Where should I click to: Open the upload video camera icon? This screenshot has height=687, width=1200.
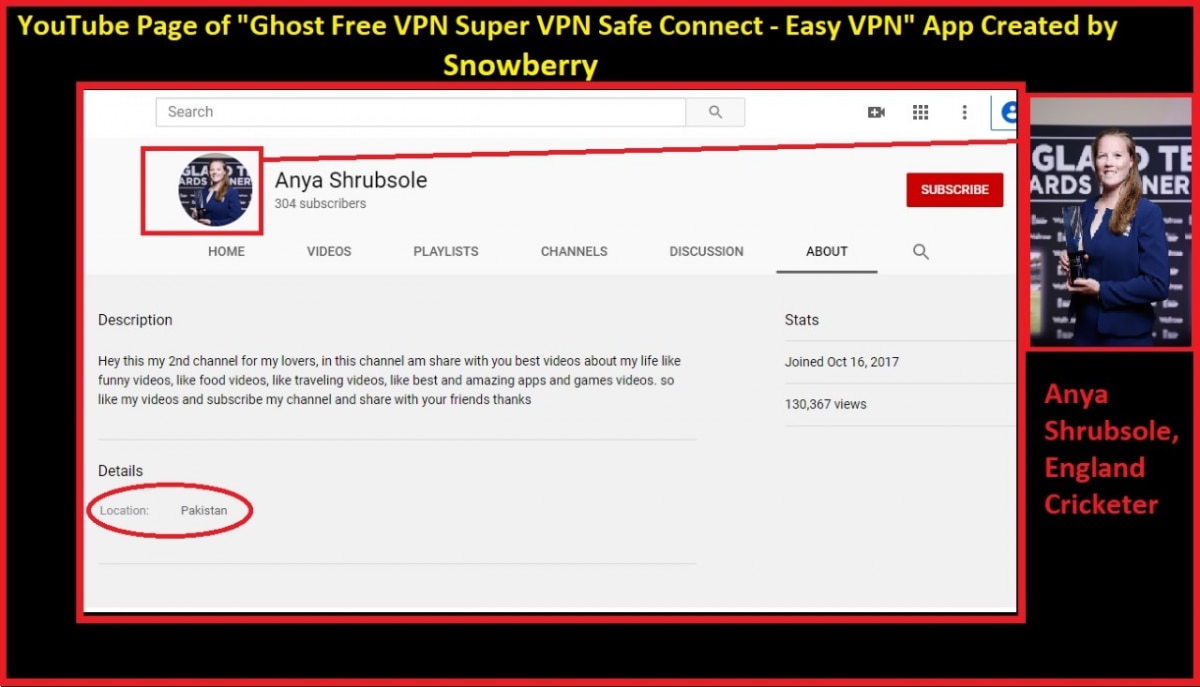pos(876,112)
